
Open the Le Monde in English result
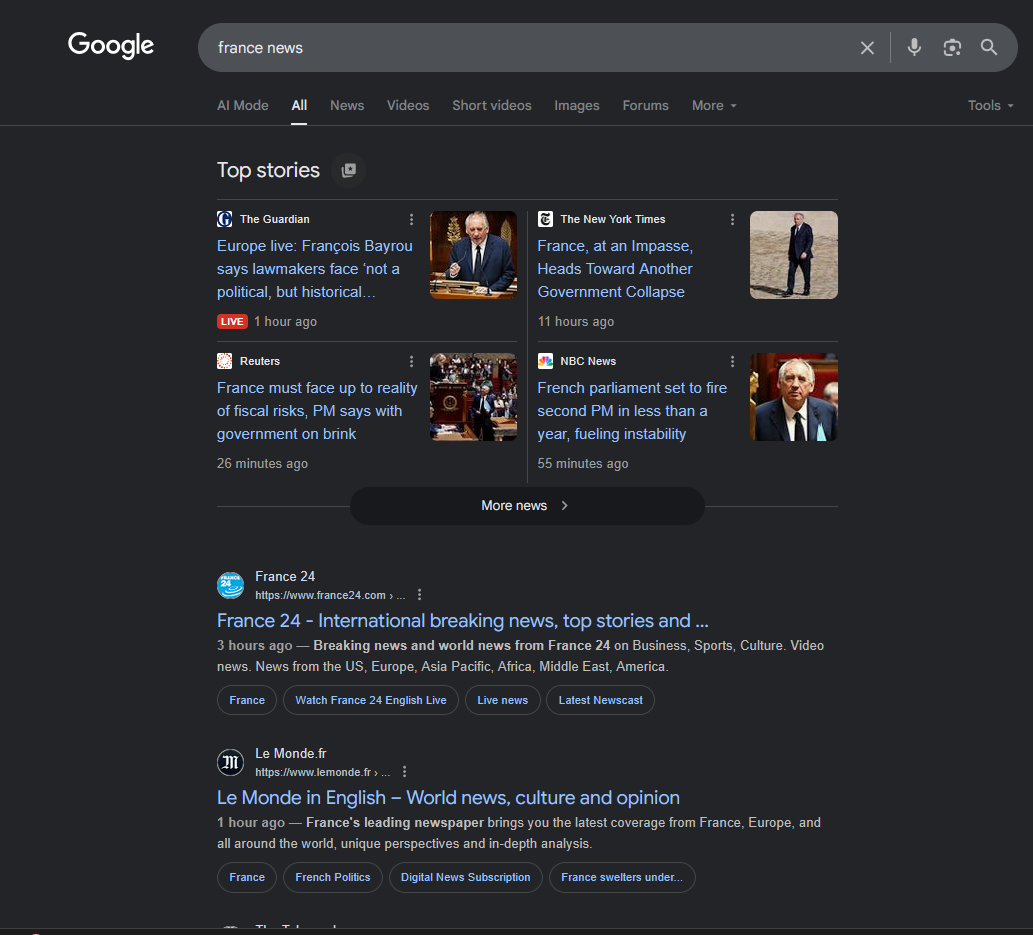pyautogui.click(x=448, y=797)
